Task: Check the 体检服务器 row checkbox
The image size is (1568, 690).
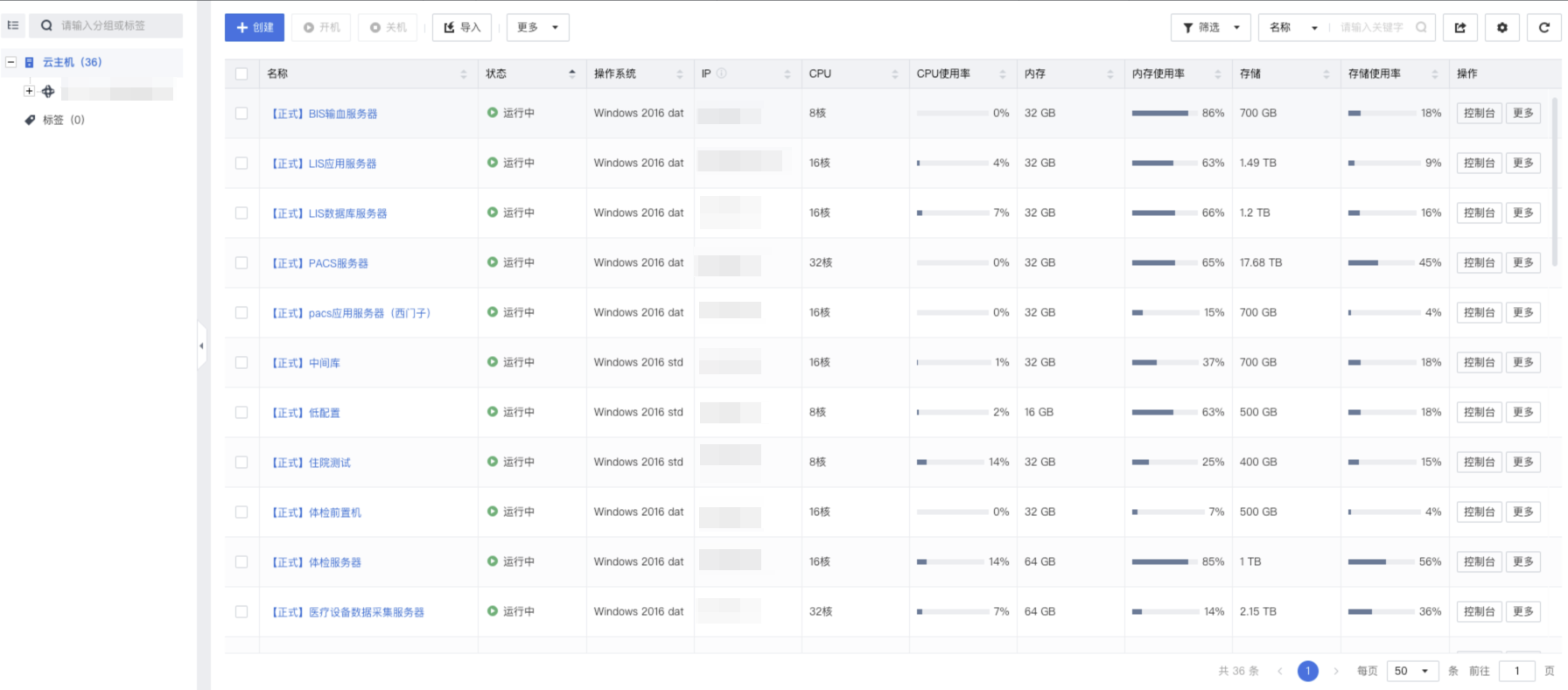Action: (241, 562)
